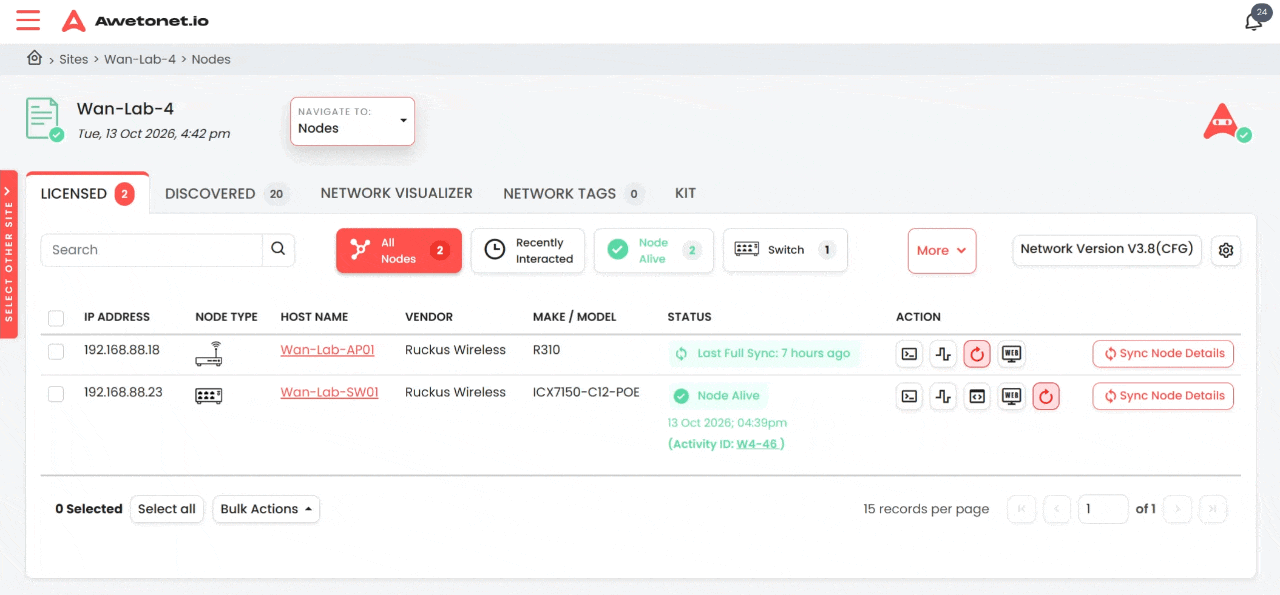Image resolution: width=1280 pixels, height=595 pixels.
Task: Click the red reboot icon for Wan-Lab-AP01
Action: [x=977, y=353]
